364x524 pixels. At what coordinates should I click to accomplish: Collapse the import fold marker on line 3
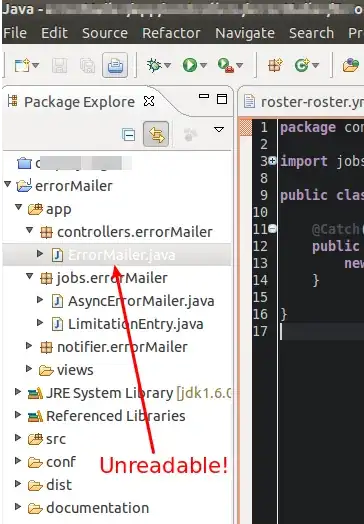tap(273, 161)
